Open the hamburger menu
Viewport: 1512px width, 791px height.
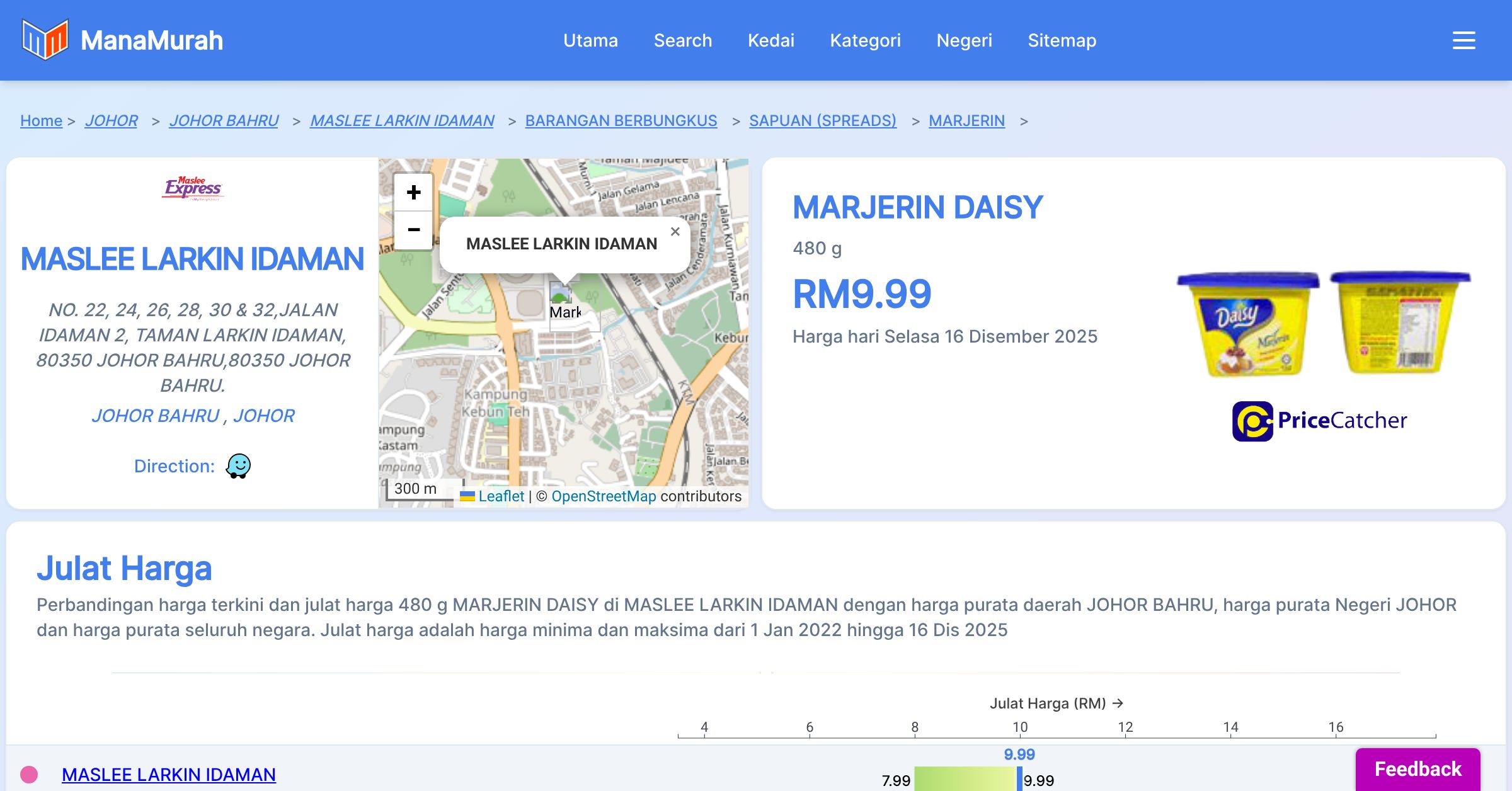tap(1463, 40)
